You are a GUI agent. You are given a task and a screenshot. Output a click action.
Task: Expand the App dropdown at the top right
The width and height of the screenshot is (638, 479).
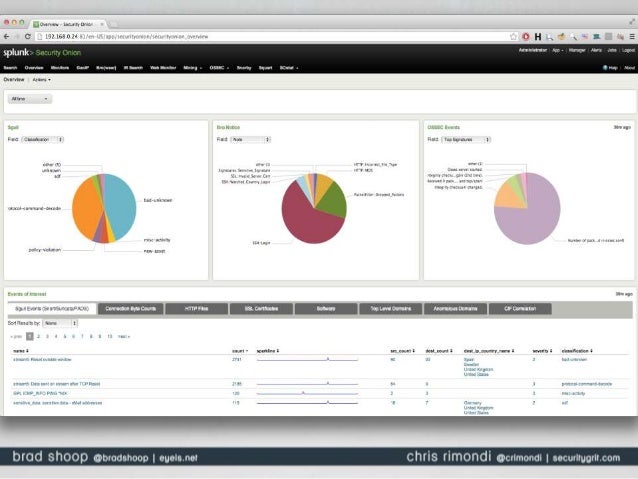click(557, 50)
